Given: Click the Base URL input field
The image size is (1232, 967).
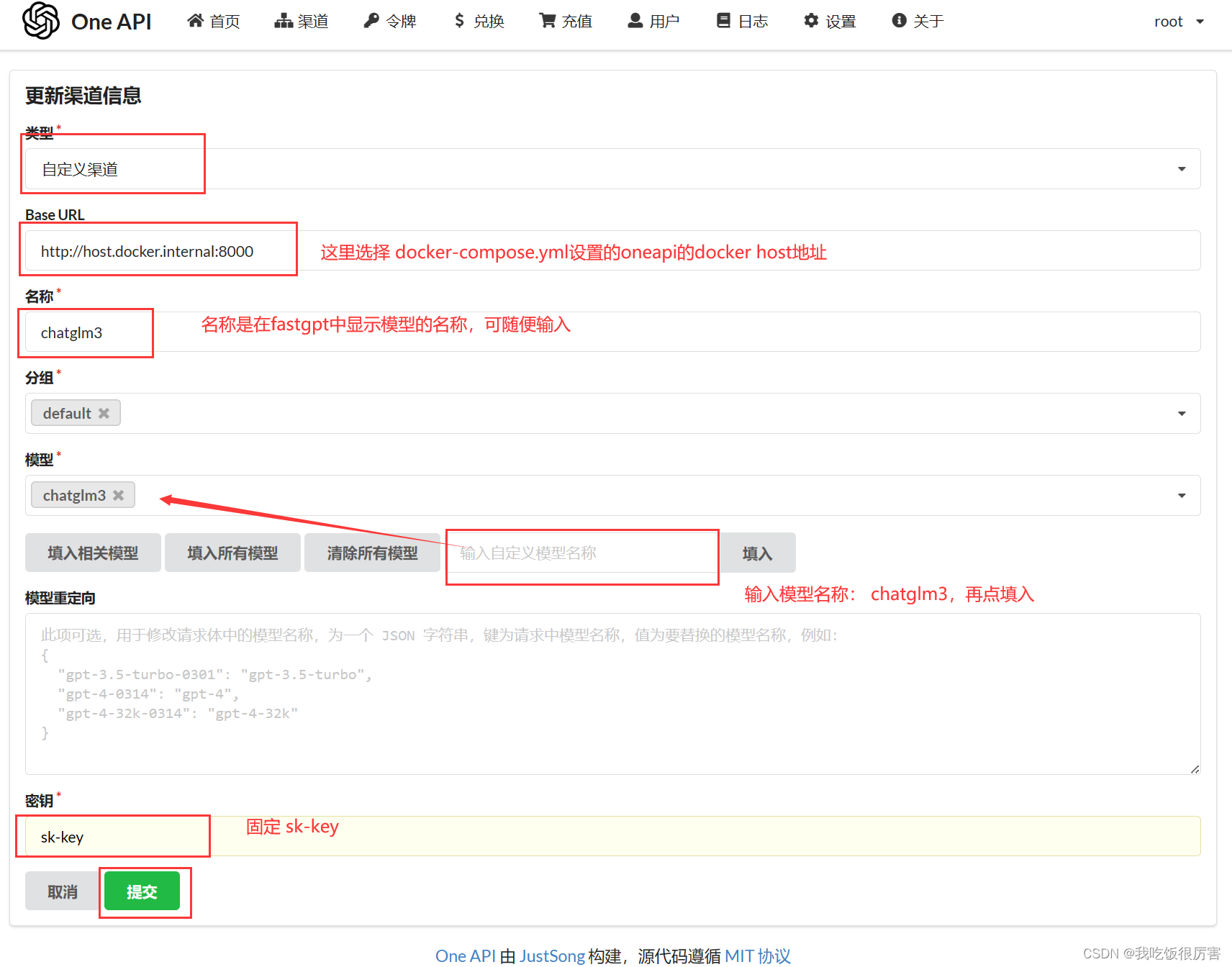Looking at the screenshot, I should click(x=613, y=251).
